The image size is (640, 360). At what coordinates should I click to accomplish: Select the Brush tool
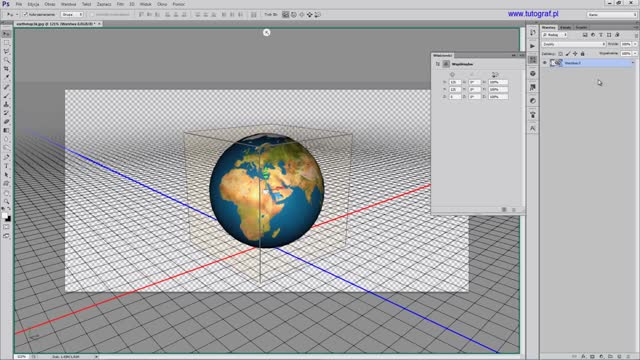point(6,96)
